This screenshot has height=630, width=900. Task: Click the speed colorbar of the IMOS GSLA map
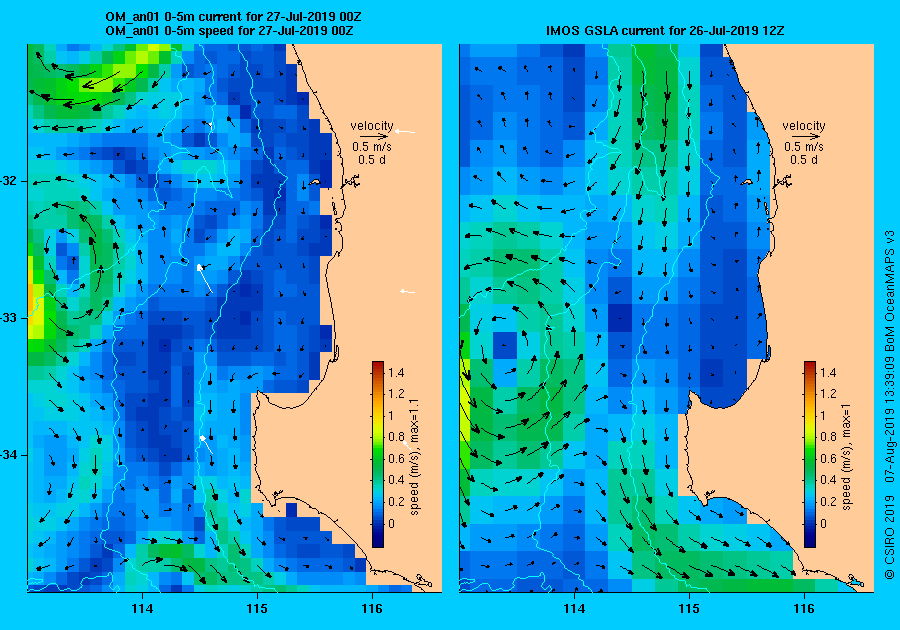point(810,454)
